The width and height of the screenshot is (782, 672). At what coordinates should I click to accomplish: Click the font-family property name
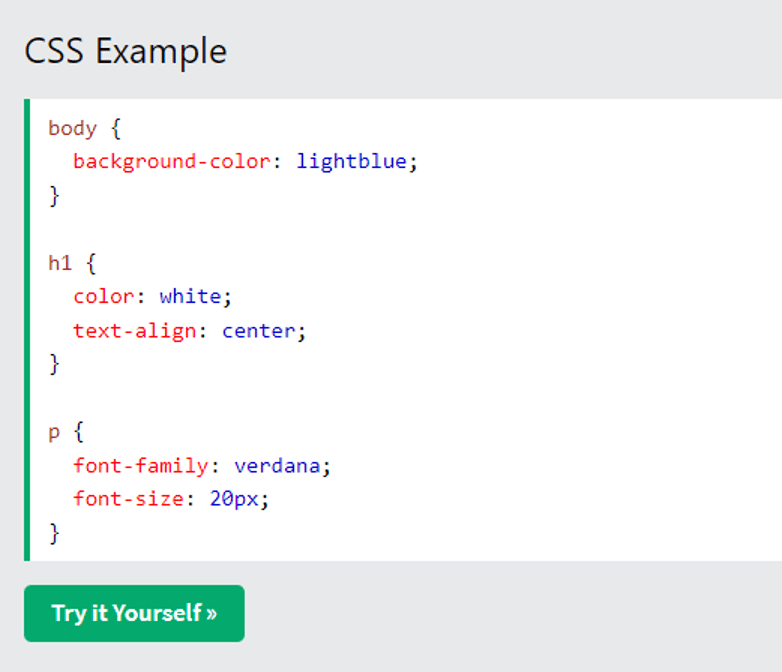141,466
